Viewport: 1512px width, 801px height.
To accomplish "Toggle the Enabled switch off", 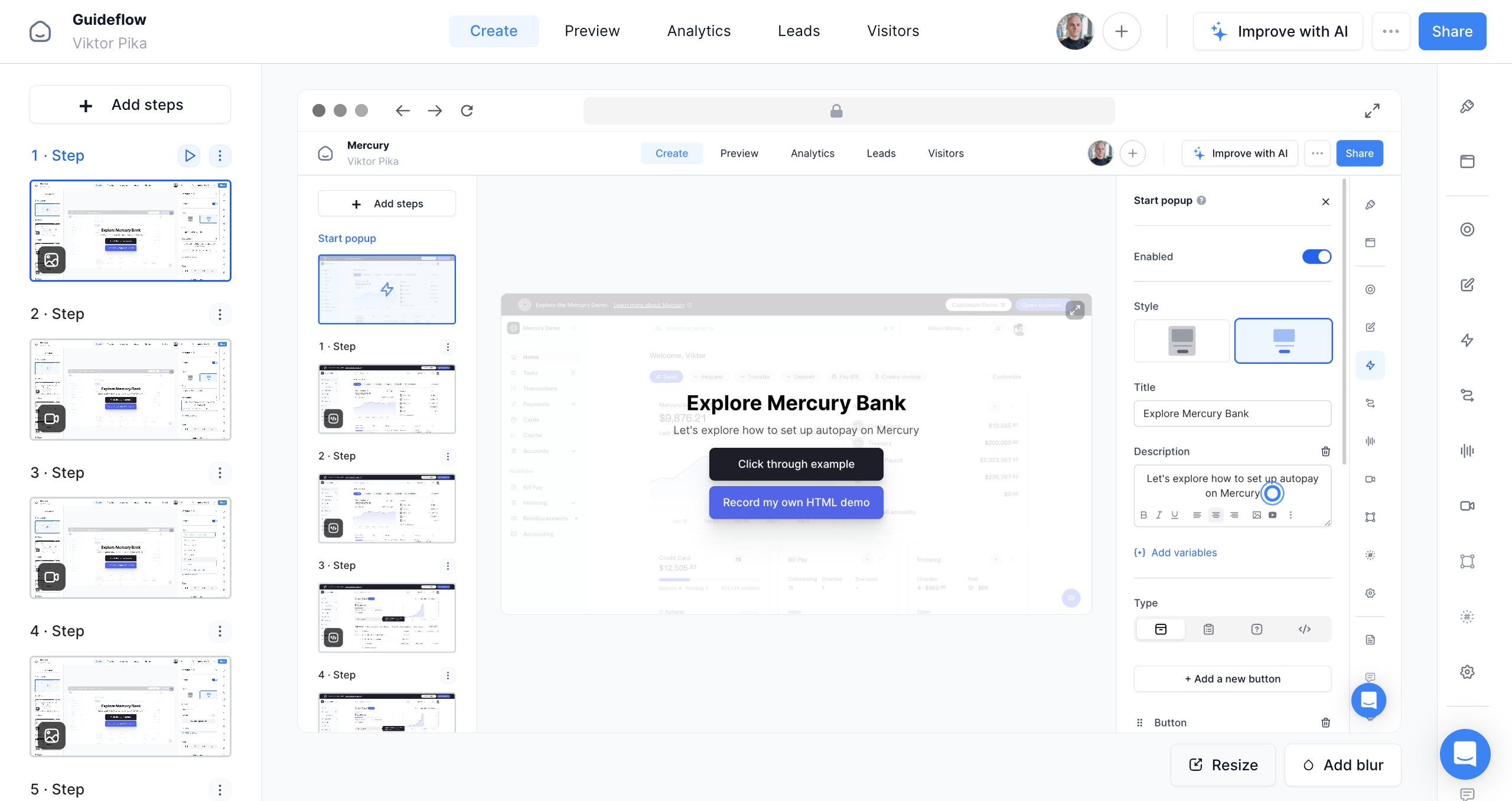I will [1317, 256].
